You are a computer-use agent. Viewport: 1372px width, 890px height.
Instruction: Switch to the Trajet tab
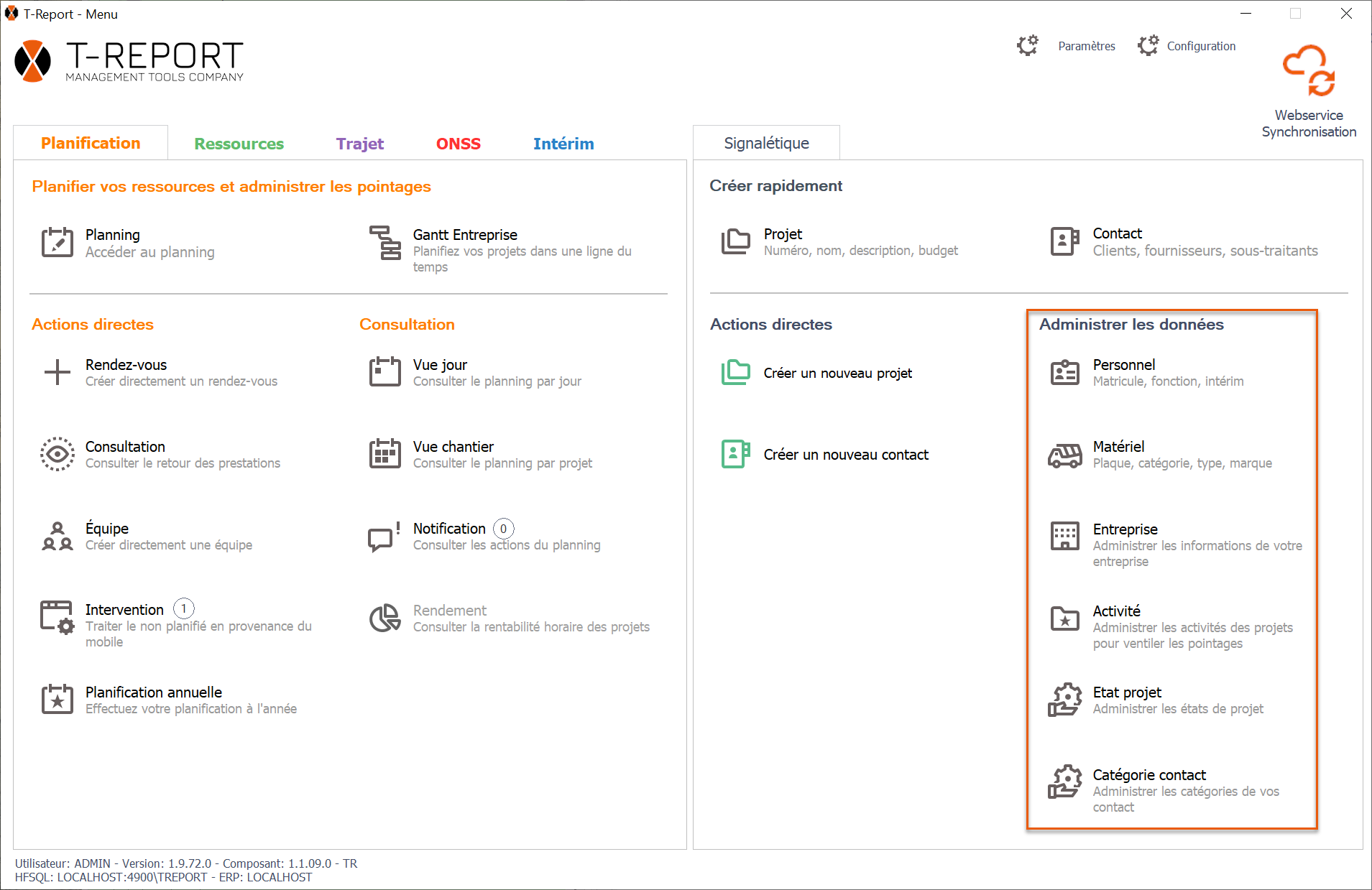click(359, 144)
